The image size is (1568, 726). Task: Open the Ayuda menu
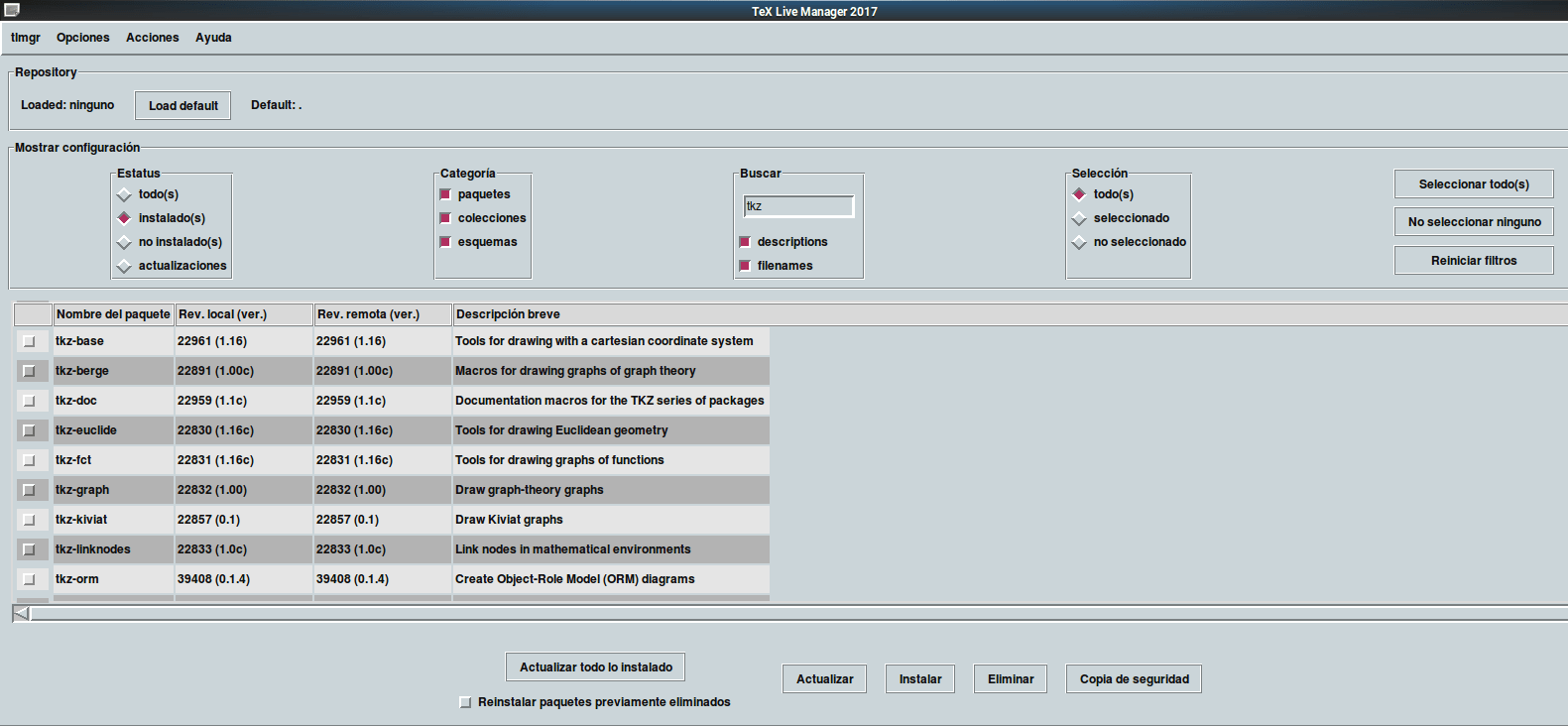point(213,38)
